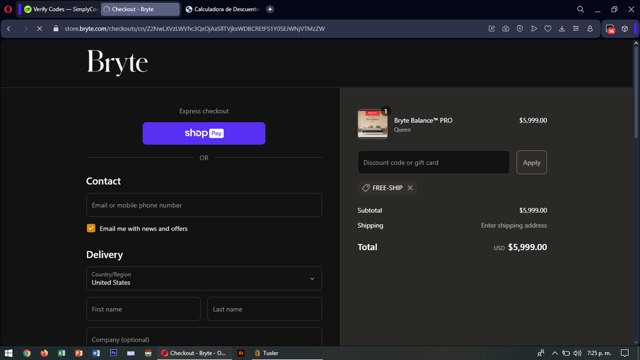The width and height of the screenshot is (640, 360).
Task: Expand the Country/Region dropdown
Action: (x=204, y=278)
